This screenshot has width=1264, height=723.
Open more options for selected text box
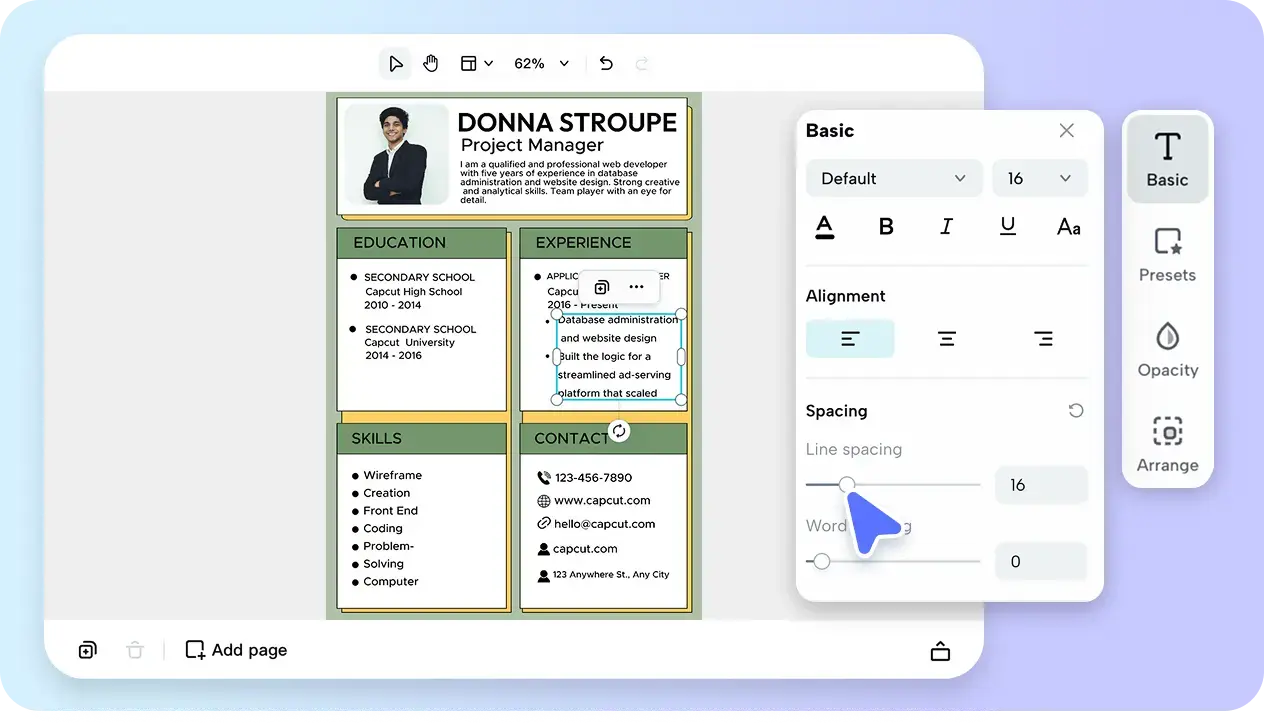tap(637, 287)
